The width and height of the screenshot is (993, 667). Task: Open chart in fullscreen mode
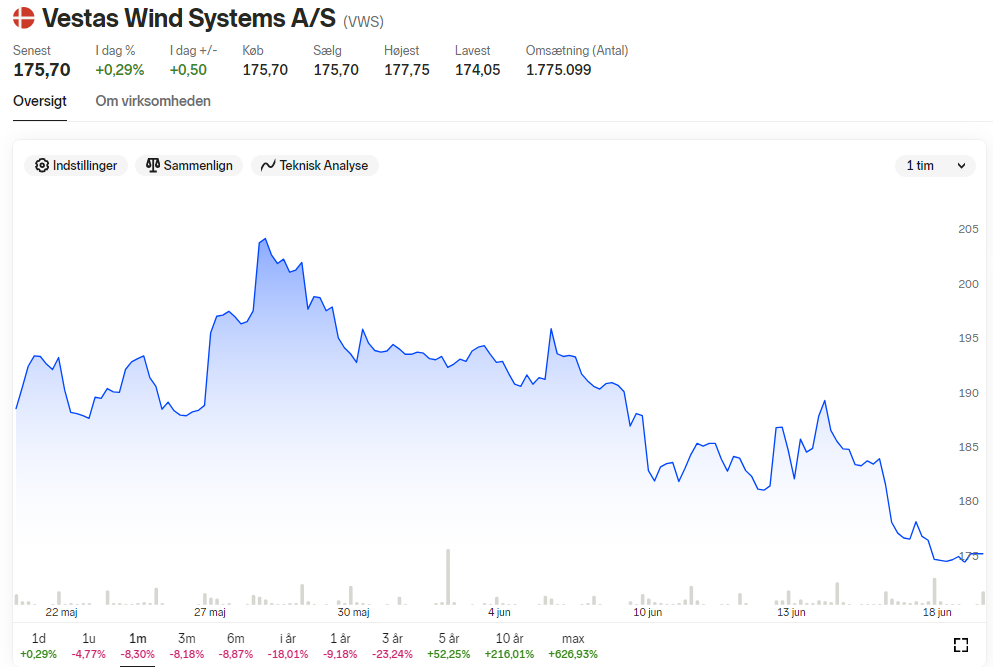(x=961, y=645)
